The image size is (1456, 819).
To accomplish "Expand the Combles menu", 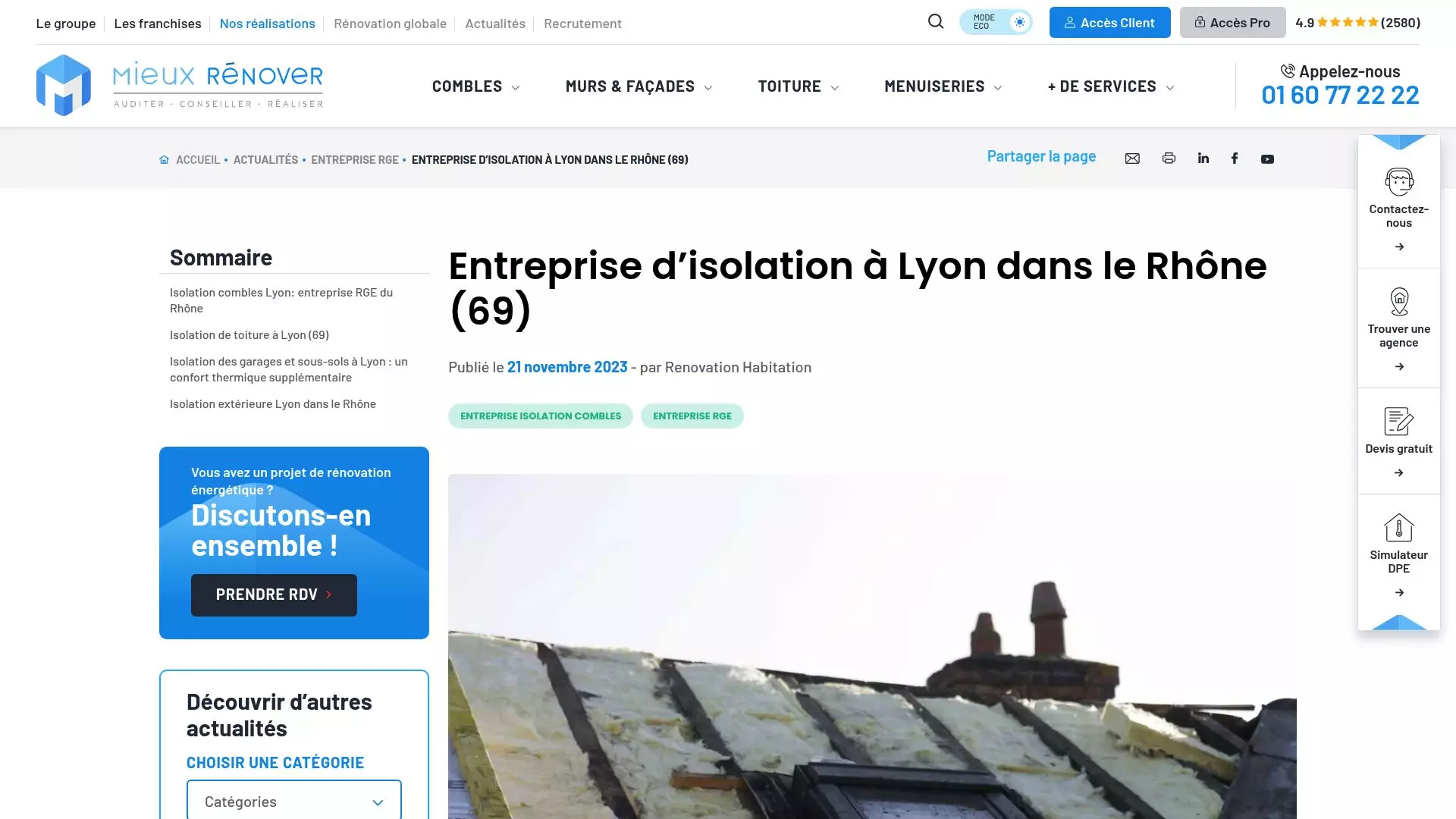I will tap(475, 86).
